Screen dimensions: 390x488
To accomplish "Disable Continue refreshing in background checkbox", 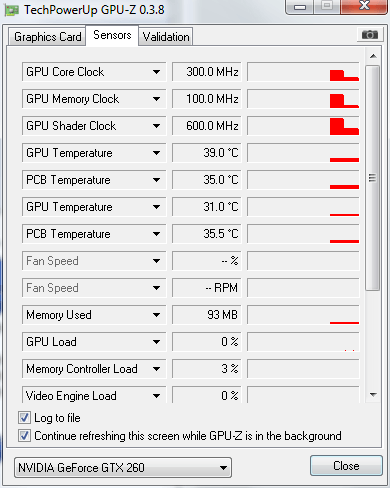I will point(24,435).
